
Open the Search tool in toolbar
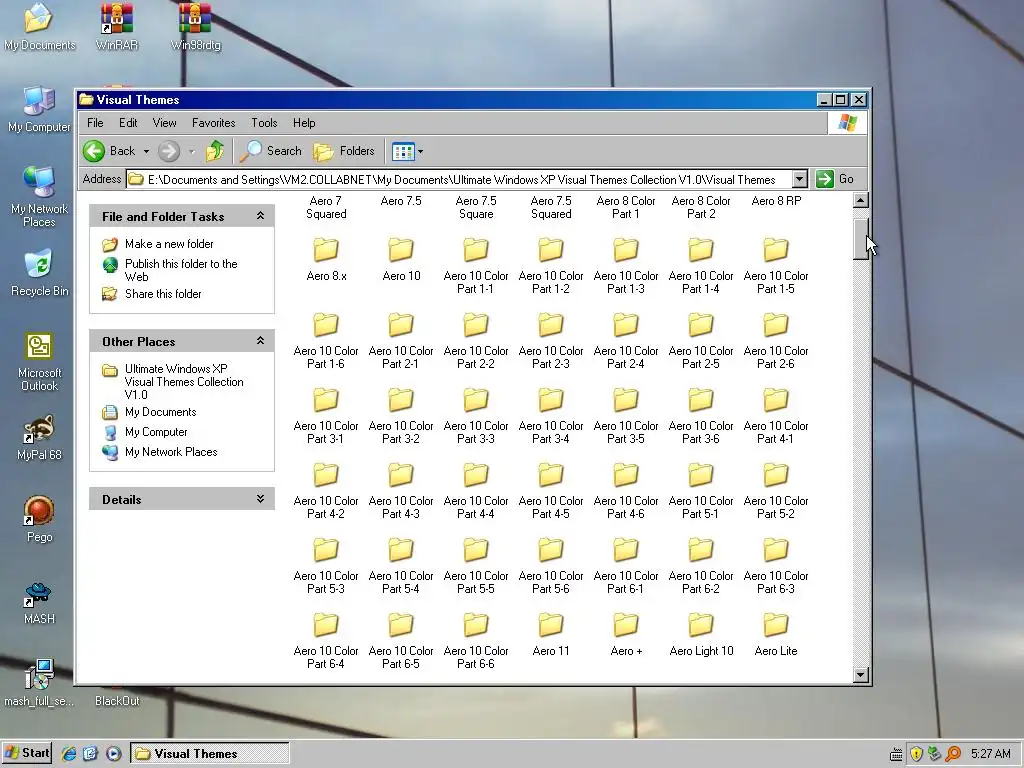click(x=270, y=151)
